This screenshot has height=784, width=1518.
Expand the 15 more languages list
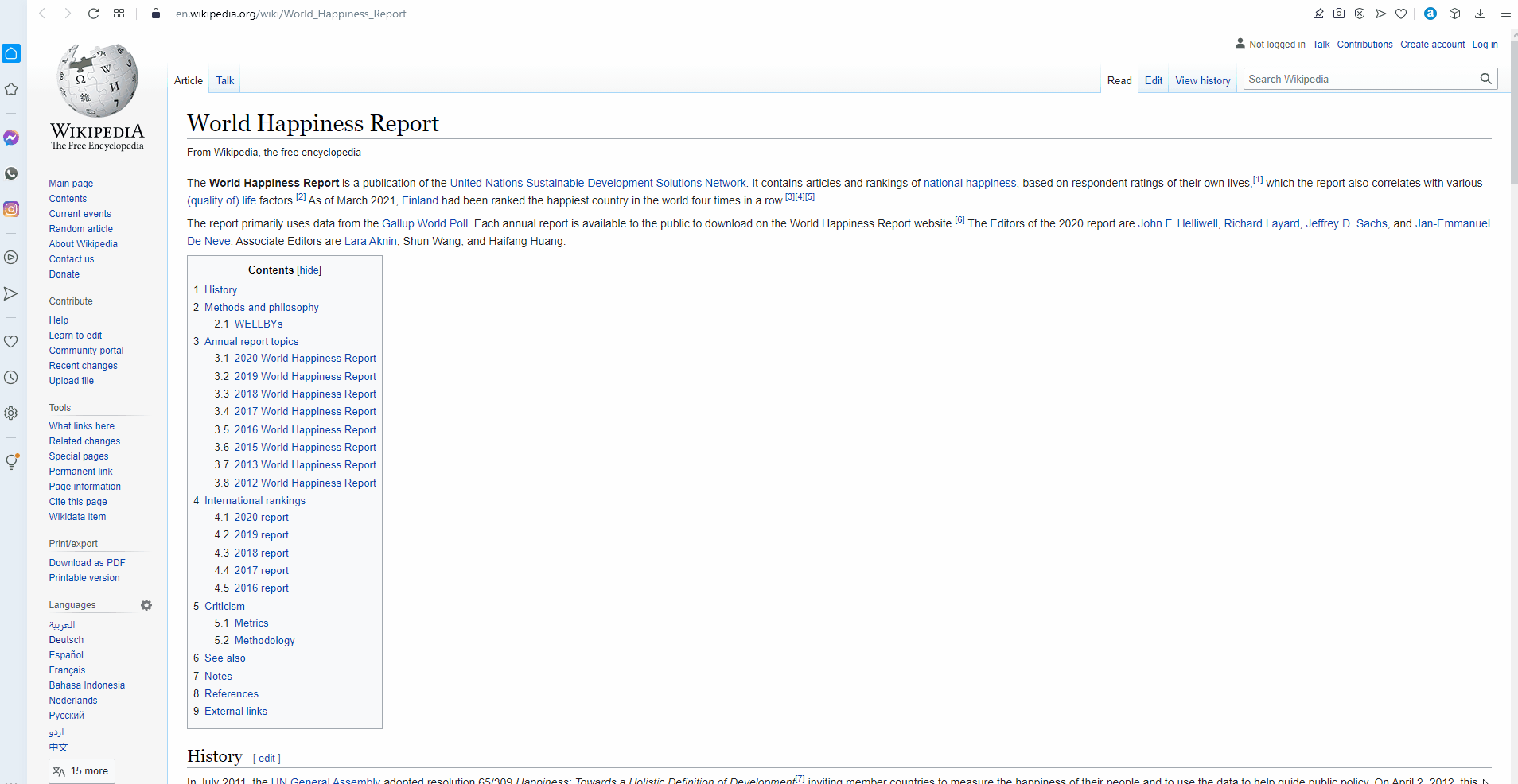(x=82, y=770)
